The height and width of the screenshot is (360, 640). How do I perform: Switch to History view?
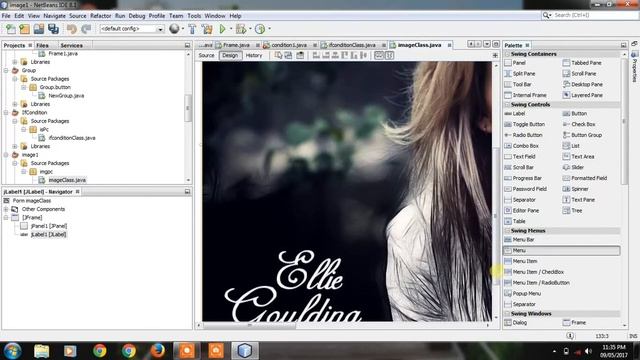pyautogui.click(x=254, y=55)
